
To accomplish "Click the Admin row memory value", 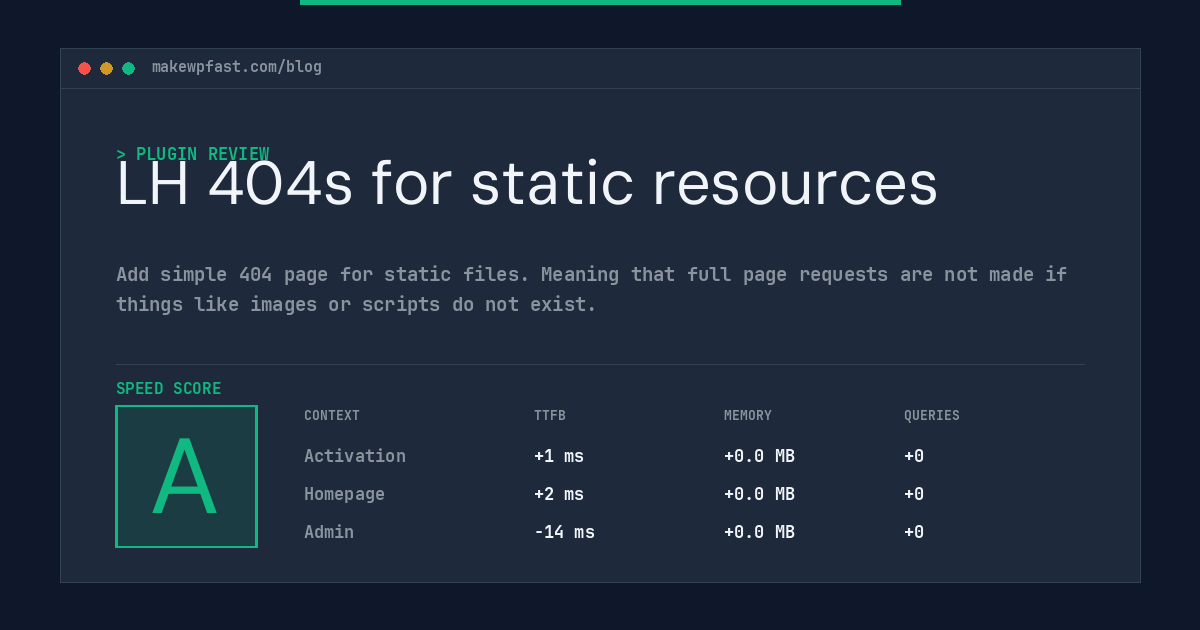I will point(759,532).
